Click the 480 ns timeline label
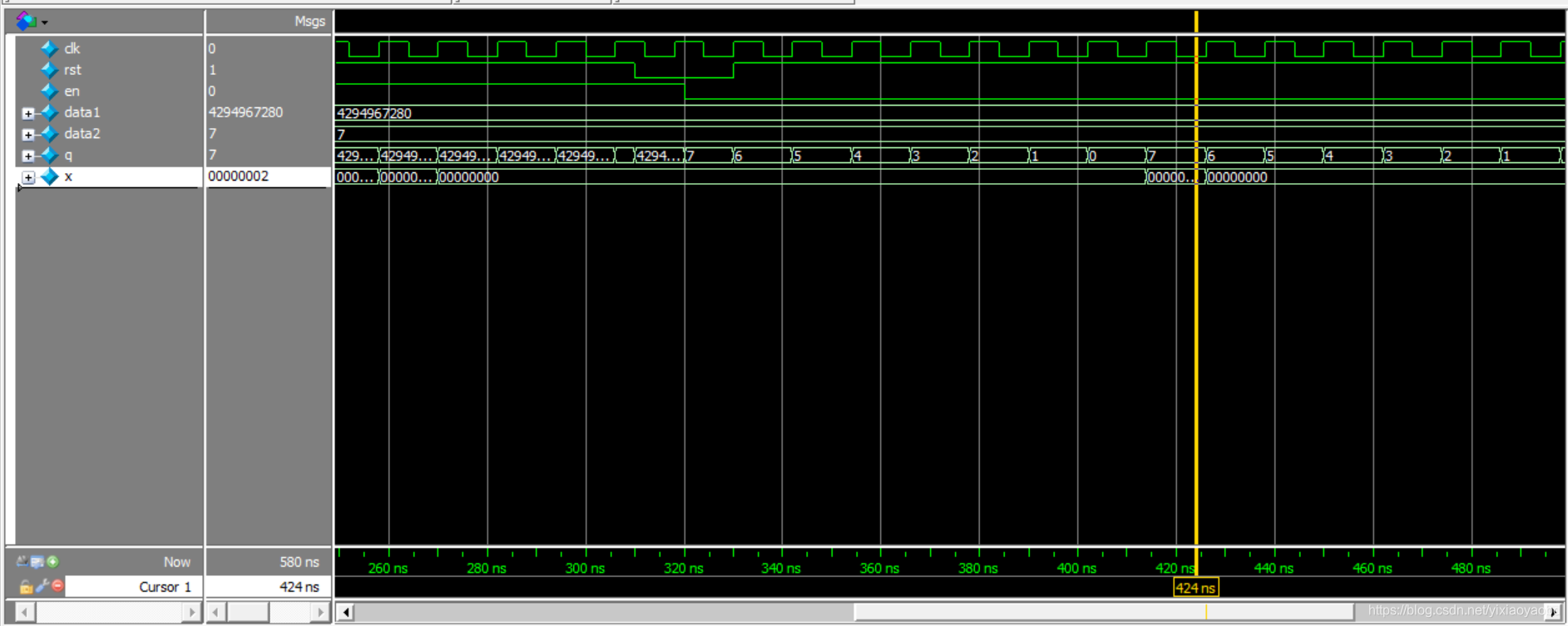Screen dimensions: 1568x626 (1471, 568)
